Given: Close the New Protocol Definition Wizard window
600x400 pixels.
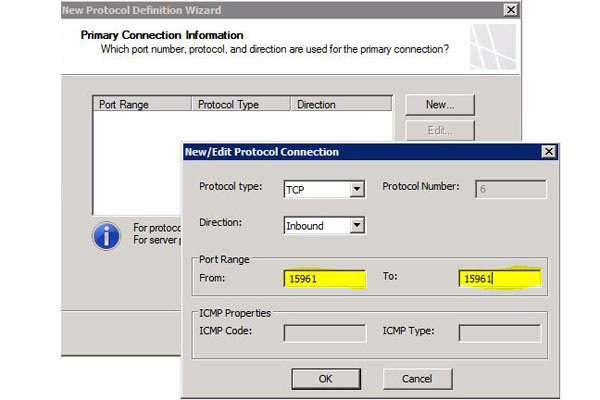Looking at the screenshot, I should [x=511, y=10].
